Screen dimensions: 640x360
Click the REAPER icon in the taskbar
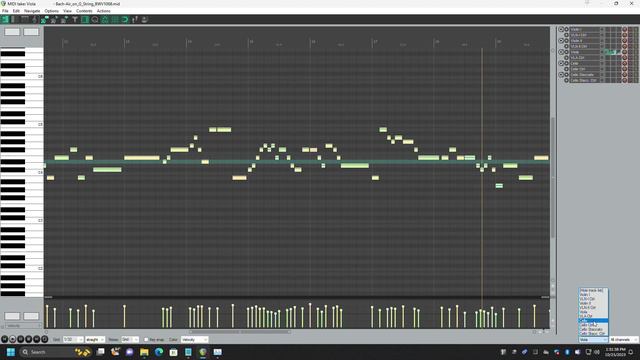(x=203, y=352)
